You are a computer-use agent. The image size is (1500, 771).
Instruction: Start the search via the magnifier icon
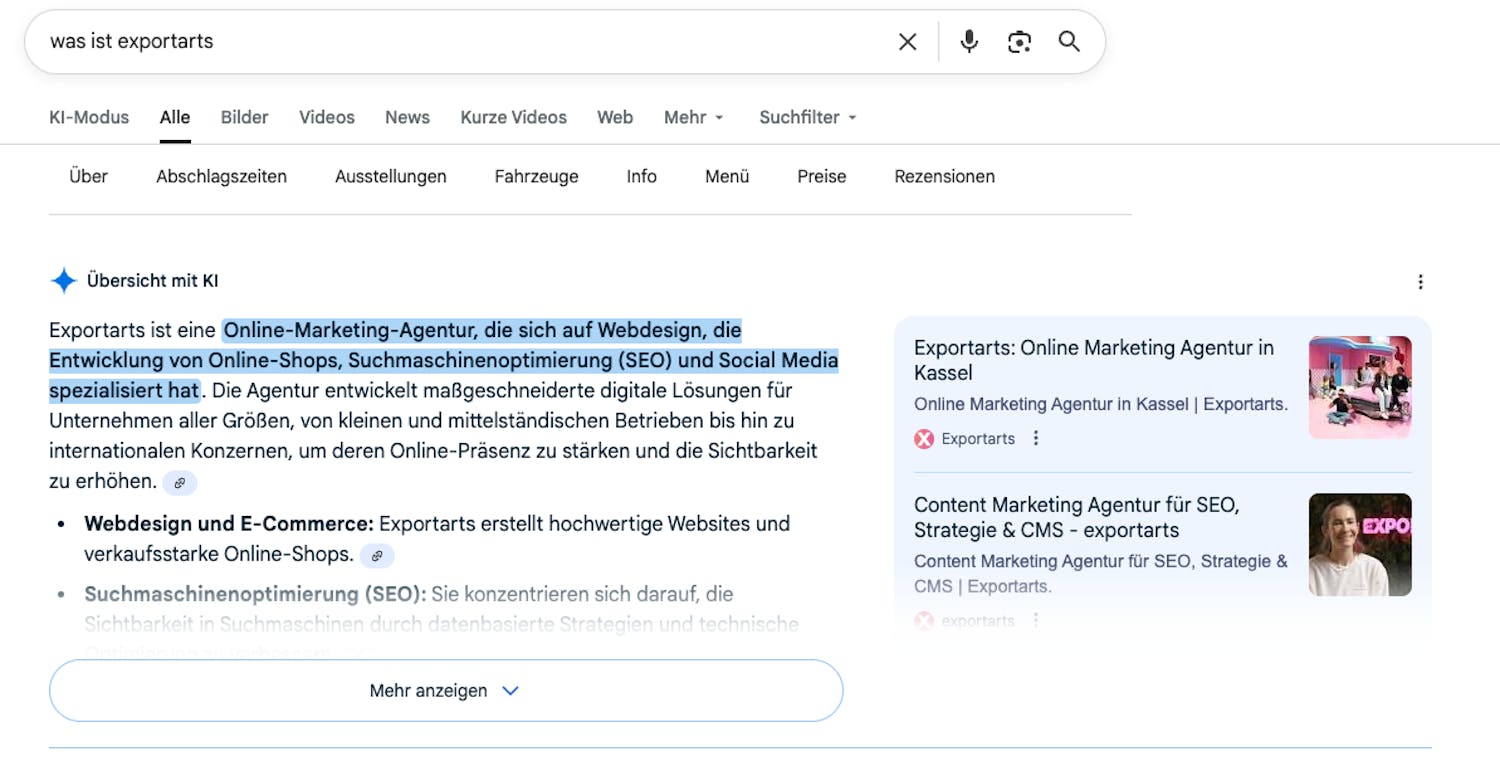click(1069, 41)
